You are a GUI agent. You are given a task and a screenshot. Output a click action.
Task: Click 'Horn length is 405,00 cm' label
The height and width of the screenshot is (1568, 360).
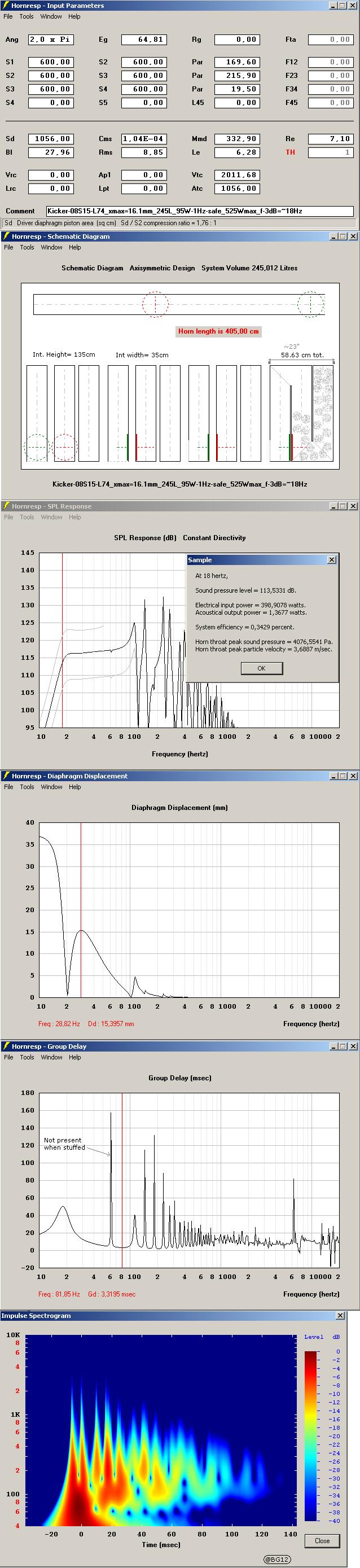(218, 331)
